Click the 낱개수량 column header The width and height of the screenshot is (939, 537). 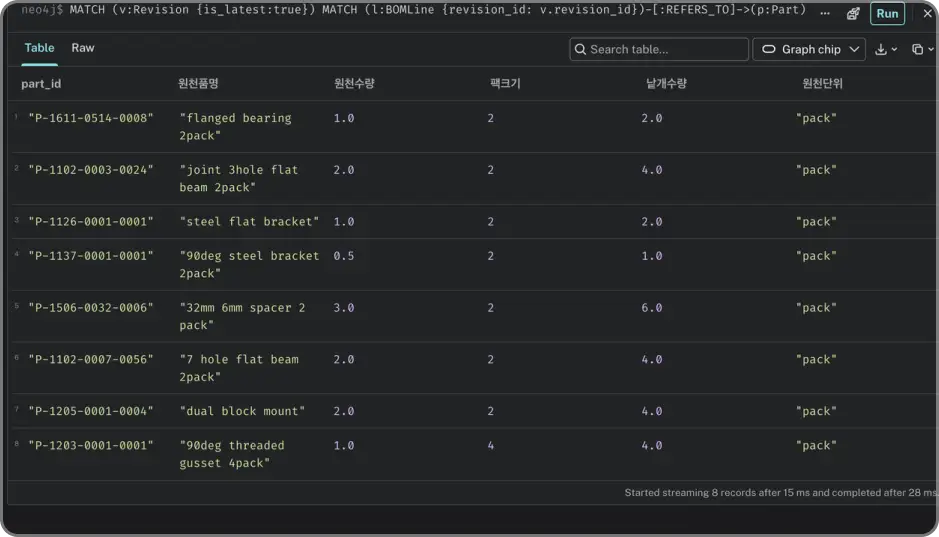(667, 84)
